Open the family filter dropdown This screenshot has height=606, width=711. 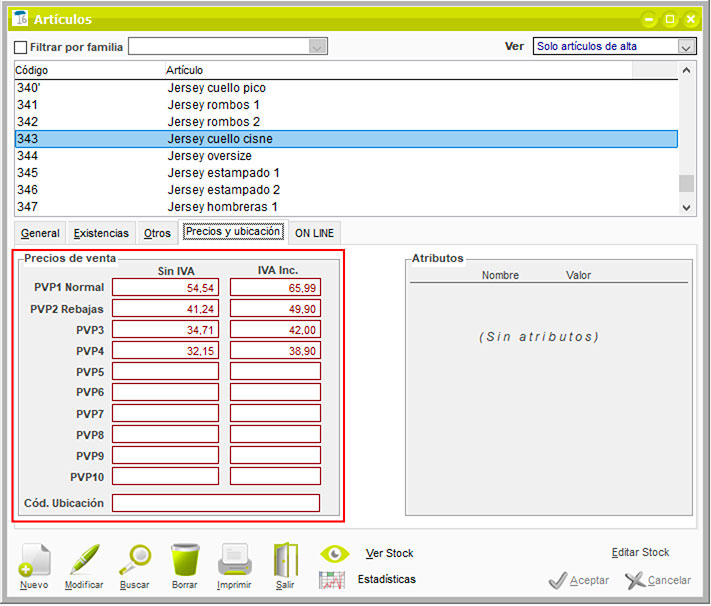coord(317,46)
